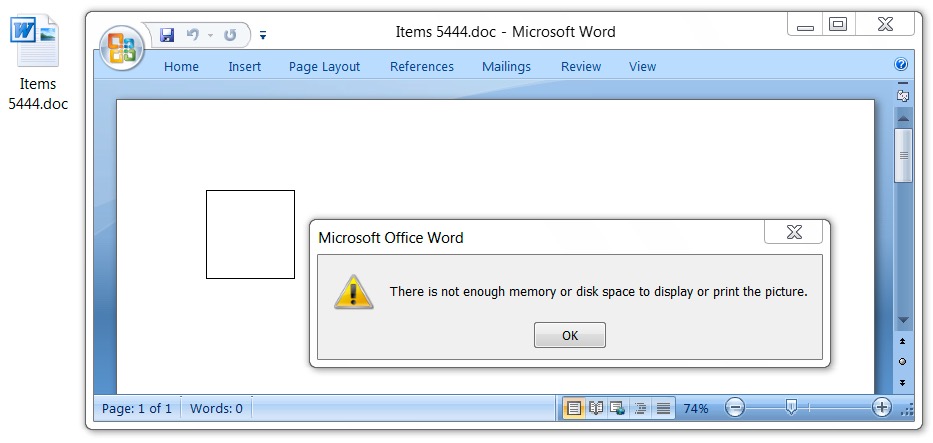The height and width of the screenshot is (443, 933).
Task: Click OK in the error dialog
Action: [x=570, y=335]
